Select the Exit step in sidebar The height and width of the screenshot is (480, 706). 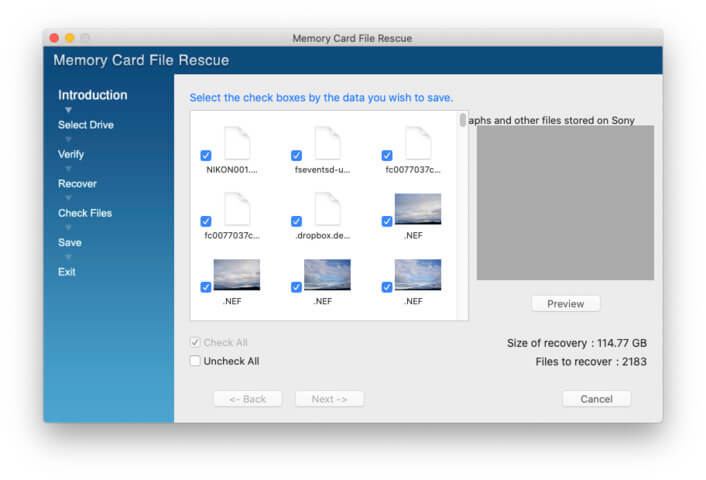pos(67,272)
